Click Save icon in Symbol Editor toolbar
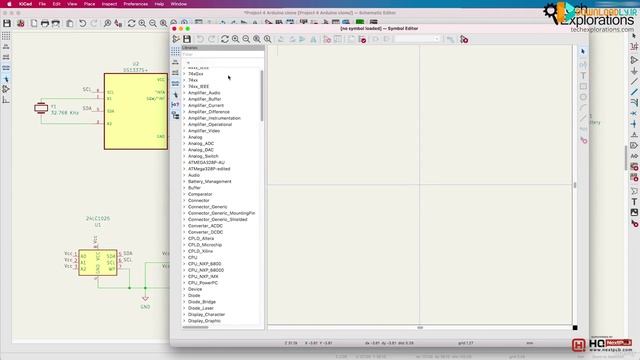Image resolution: width=640 pixels, height=360 pixels. tap(187, 39)
